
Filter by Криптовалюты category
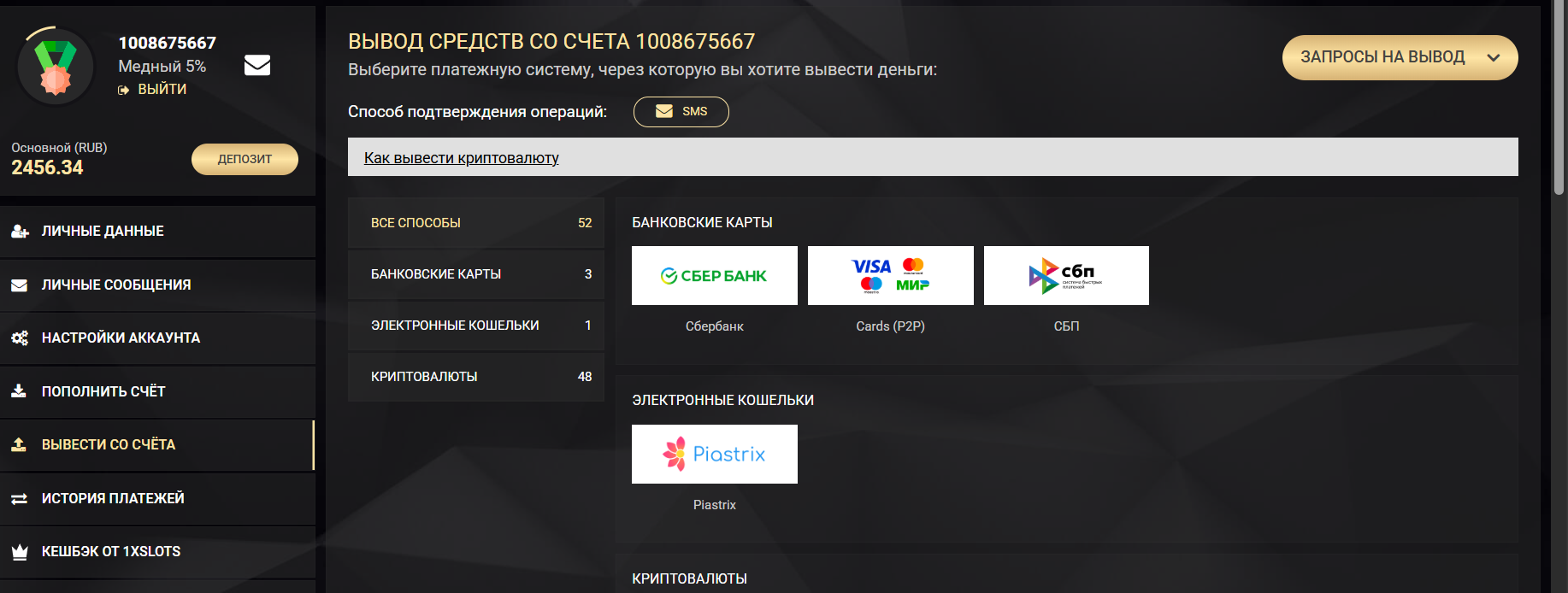(475, 377)
